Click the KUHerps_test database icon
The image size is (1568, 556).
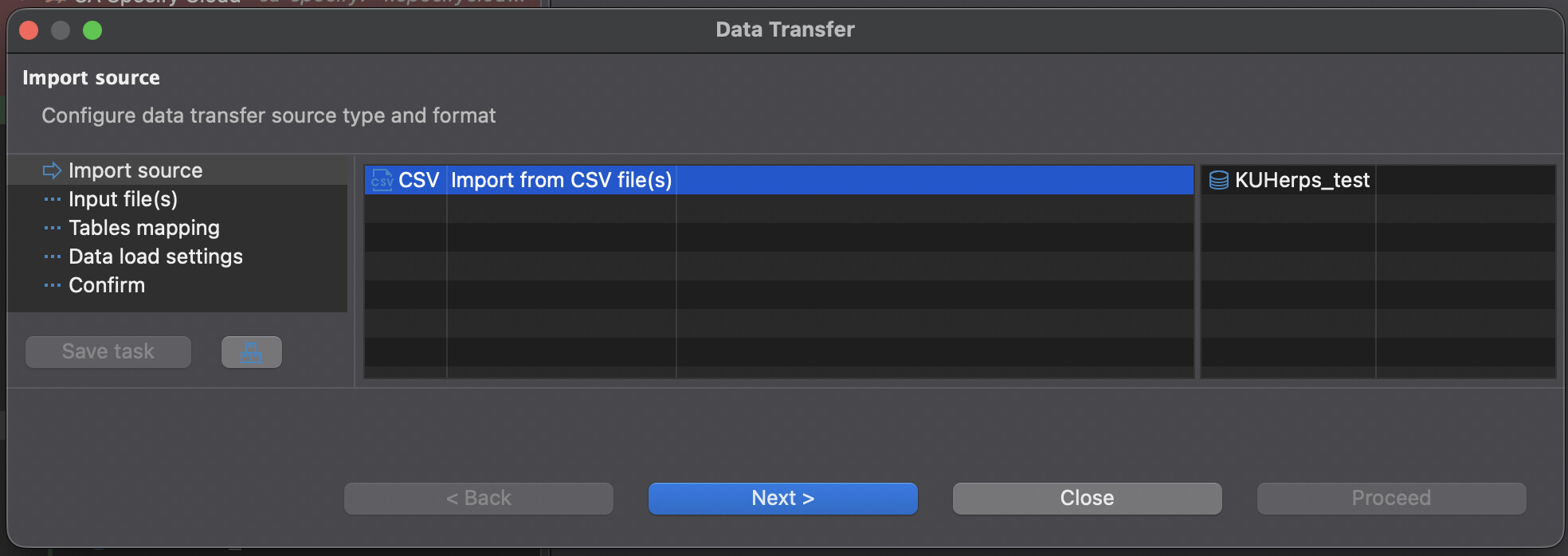[1218, 180]
